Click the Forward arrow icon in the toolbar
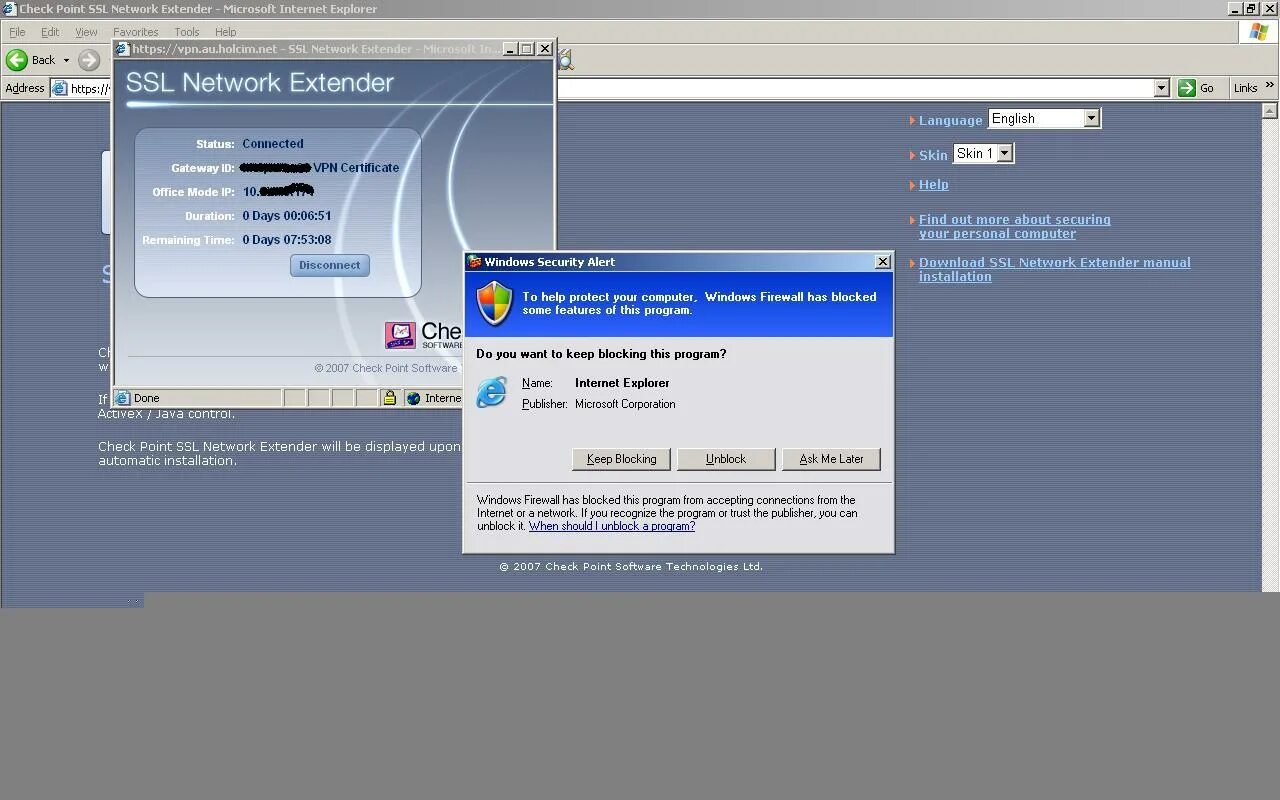The image size is (1280, 800). point(89,60)
